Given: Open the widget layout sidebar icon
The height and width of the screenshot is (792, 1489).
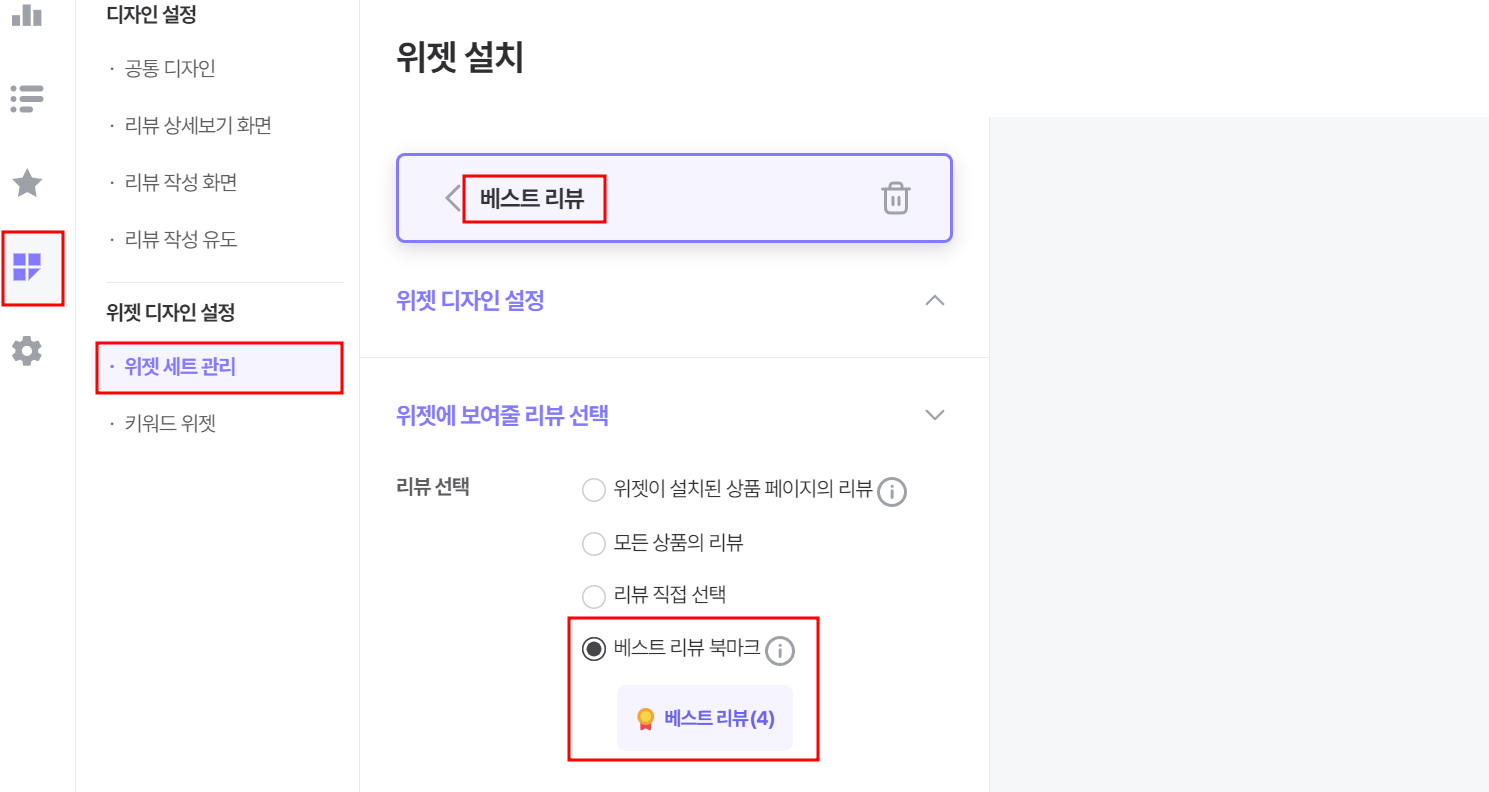Looking at the screenshot, I should pos(27,267).
